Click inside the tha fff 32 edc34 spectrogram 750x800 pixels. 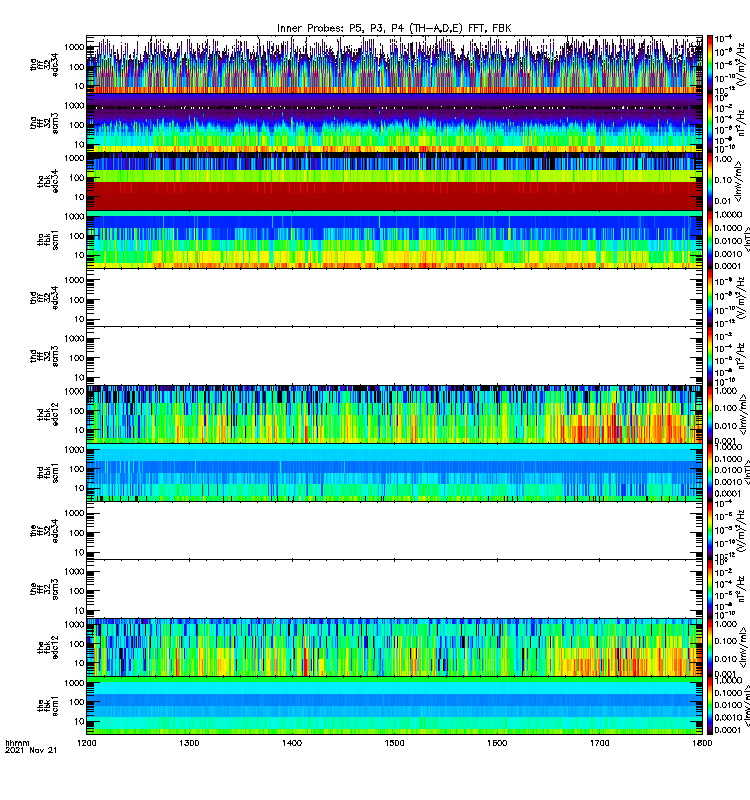coord(394,64)
